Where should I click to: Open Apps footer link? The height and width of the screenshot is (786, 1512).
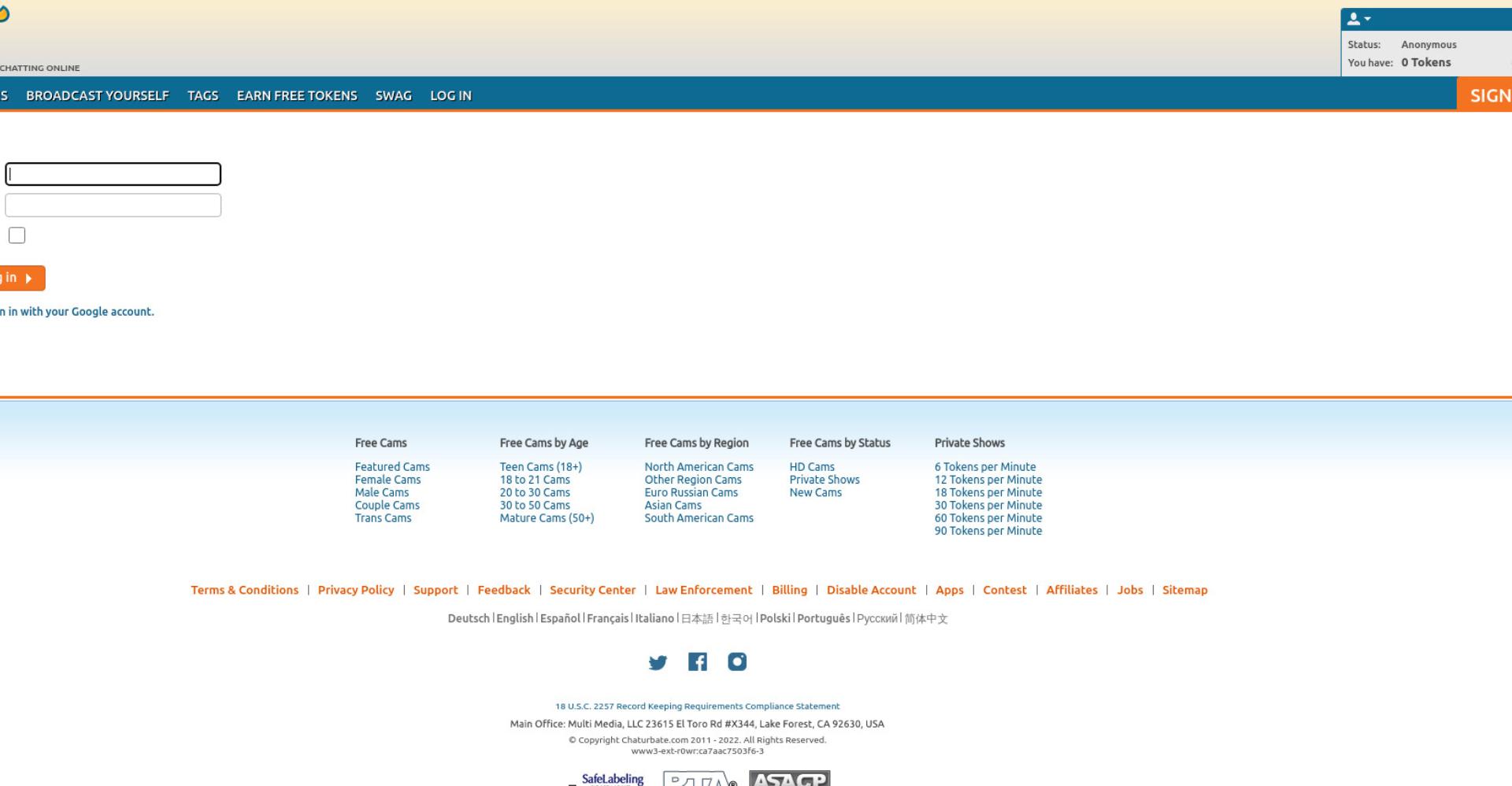click(950, 590)
